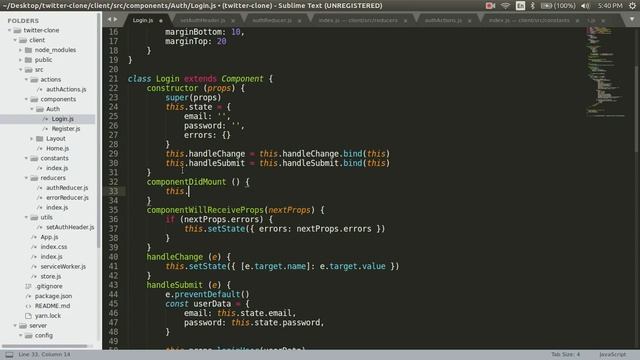Close the authReducer.js tab
640x360 pixels.
300,20
